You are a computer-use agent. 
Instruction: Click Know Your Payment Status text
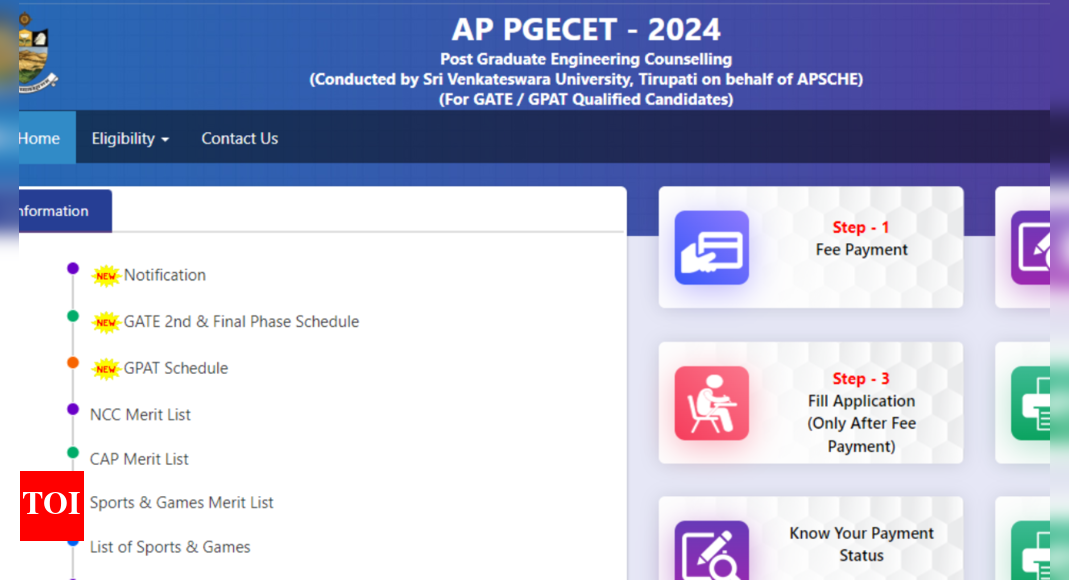(x=861, y=544)
